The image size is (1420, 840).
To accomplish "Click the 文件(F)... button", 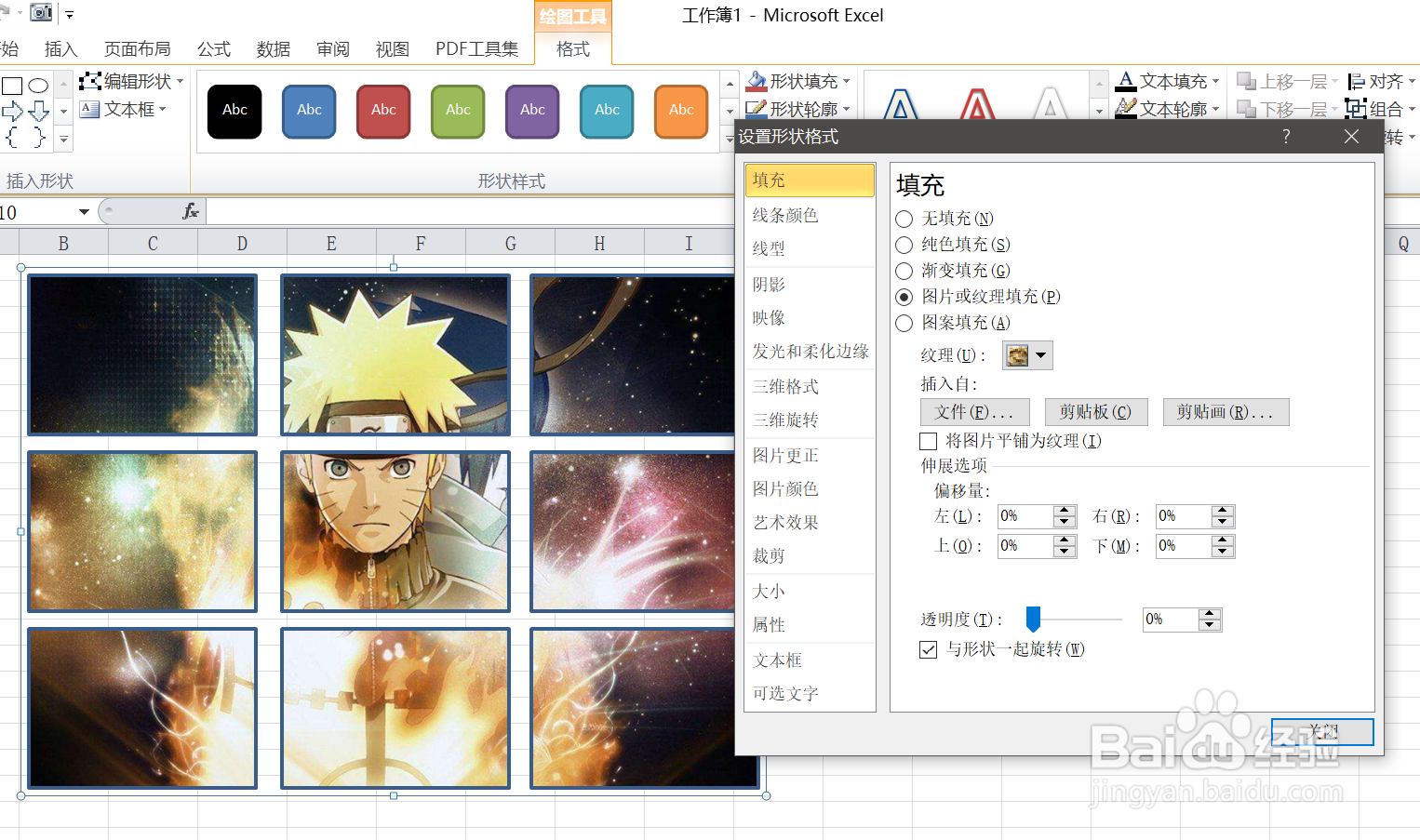I will click(x=974, y=412).
